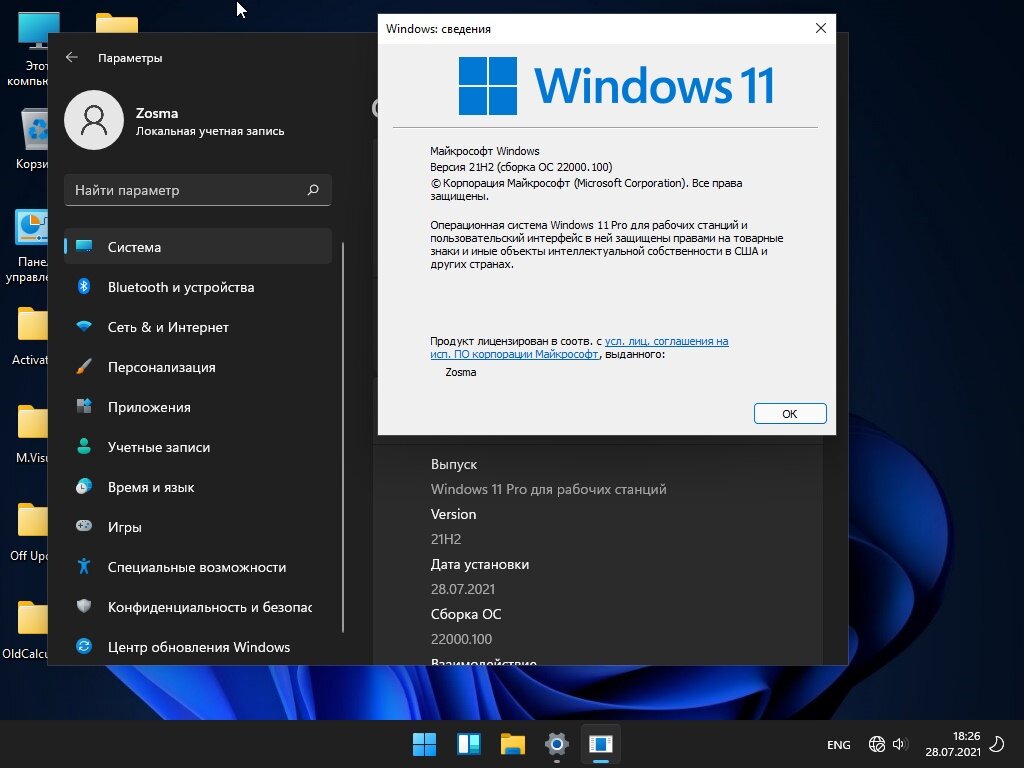Go to Персонализация settings
The image size is (1024, 768).
[198, 367]
